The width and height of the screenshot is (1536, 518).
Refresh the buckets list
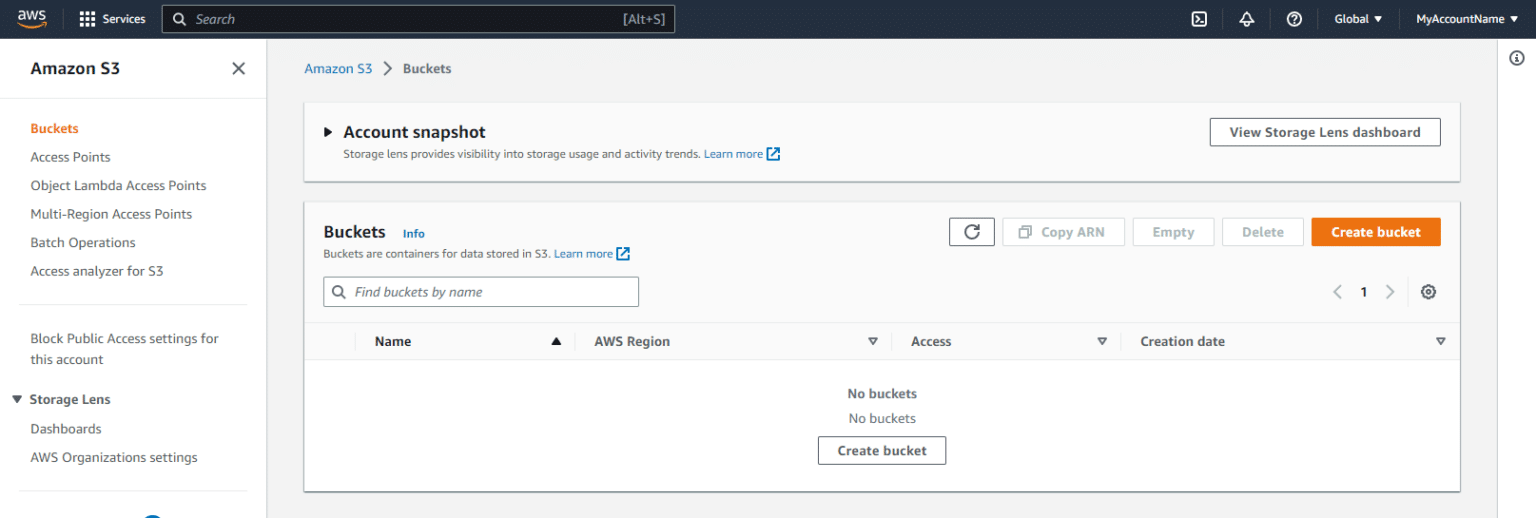pos(971,232)
